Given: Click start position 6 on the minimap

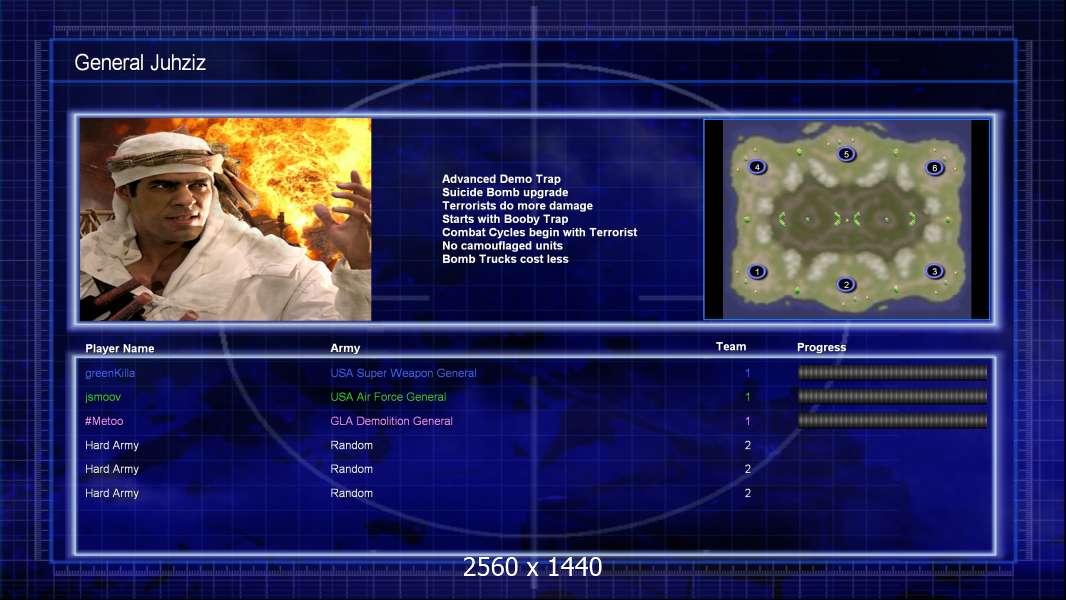Looking at the screenshot, I should pyautogui.click(x=934, y=168).
